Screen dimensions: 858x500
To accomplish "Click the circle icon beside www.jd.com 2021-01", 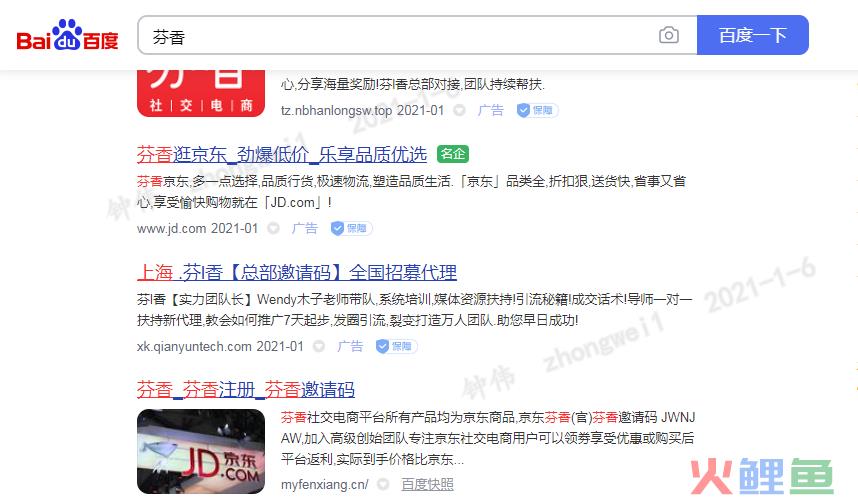I will click(x=274, y=228).
